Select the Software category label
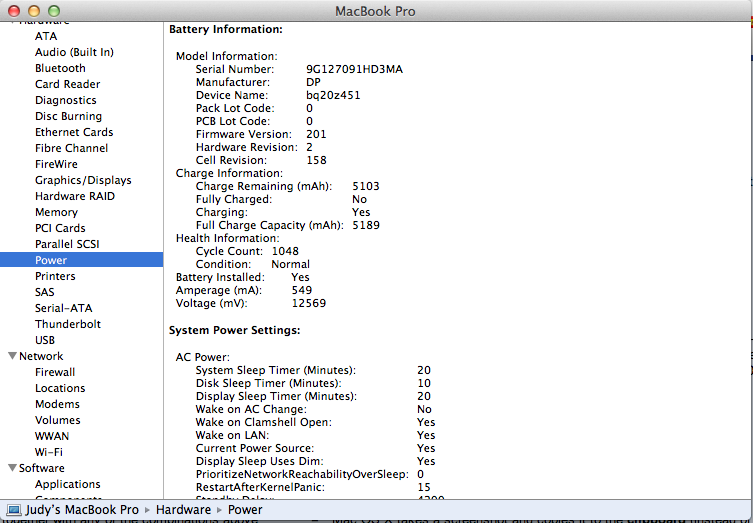 41,468
